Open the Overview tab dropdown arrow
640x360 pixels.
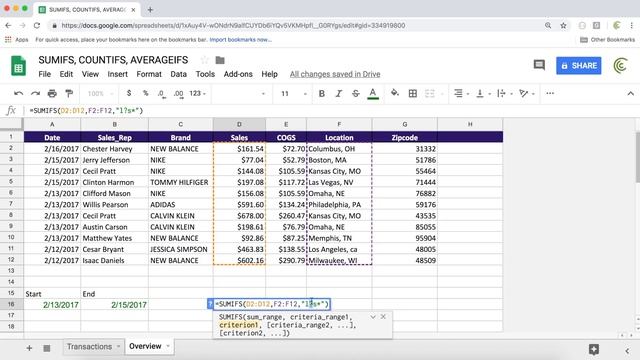(x=168, y=346)
